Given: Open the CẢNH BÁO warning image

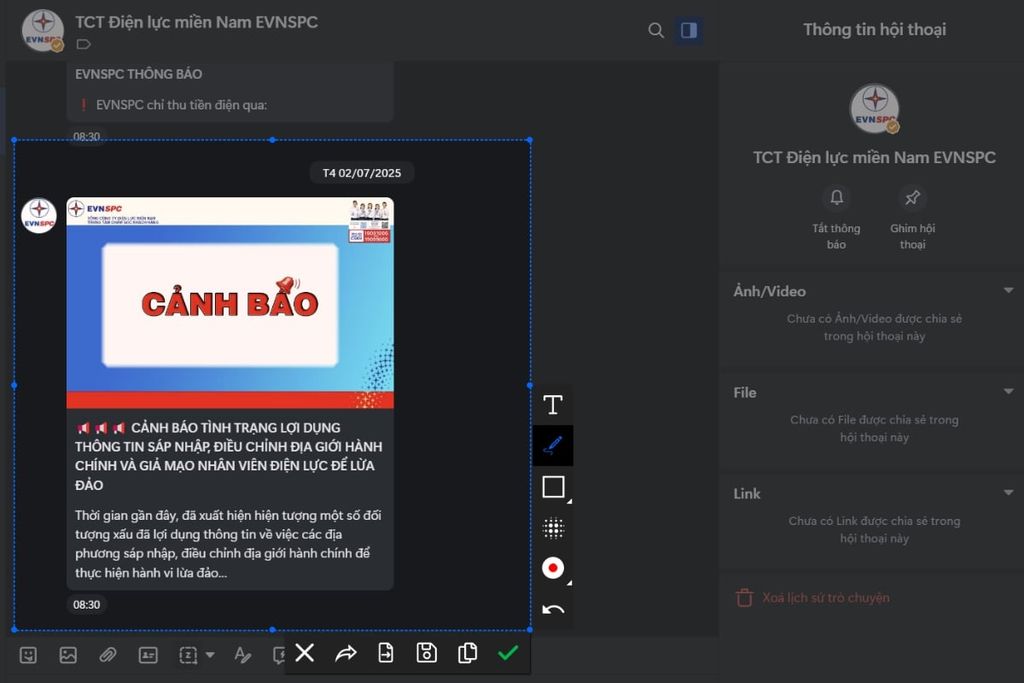Looking at the screenshot, I should (x=230, y=303).
